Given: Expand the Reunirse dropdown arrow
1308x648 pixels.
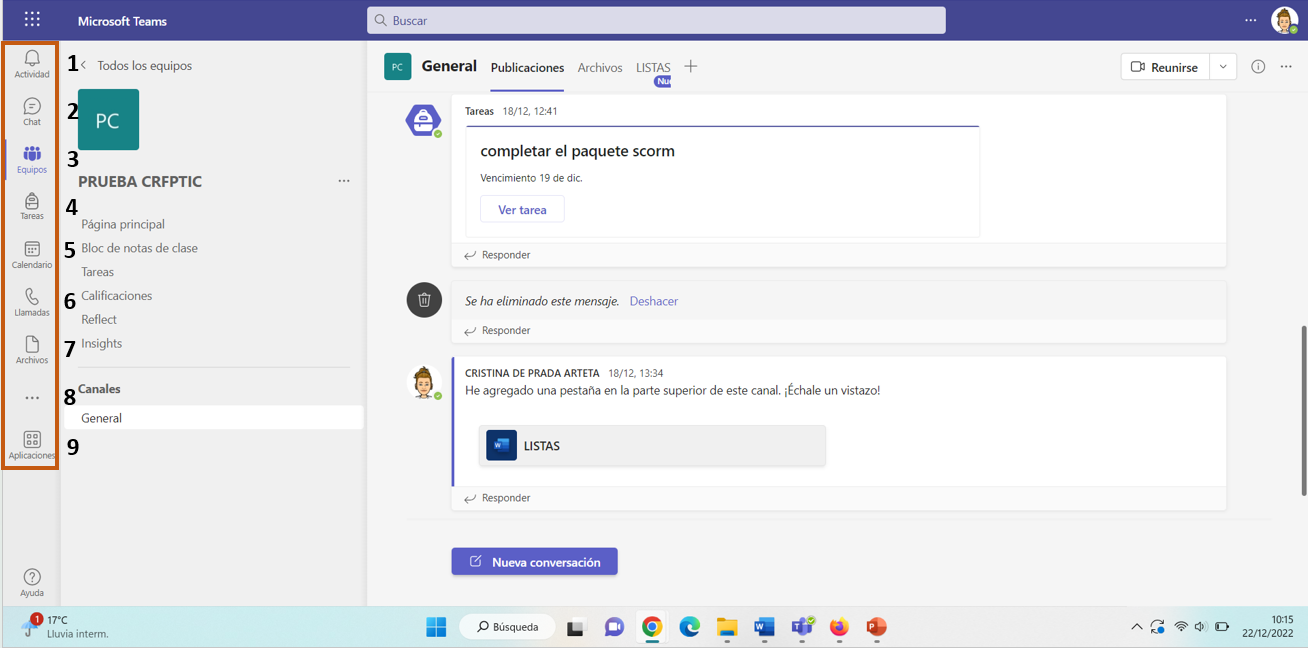Looking at the screenshot, I should (1223, 67).
